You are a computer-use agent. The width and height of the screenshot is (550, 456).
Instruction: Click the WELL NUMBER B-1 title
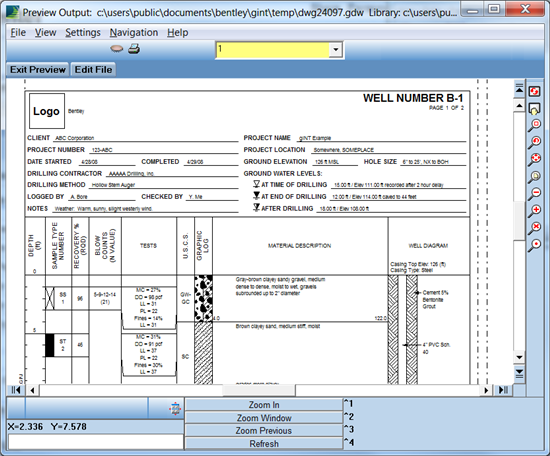click(x=413, y=98)
